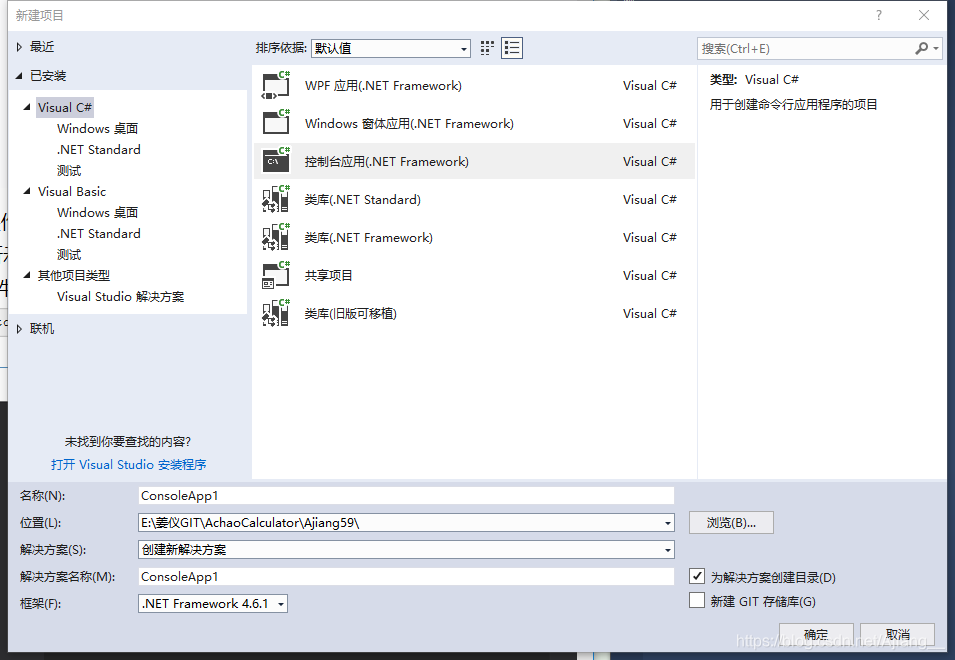Switch to medium icons list view

click(512, 48)
